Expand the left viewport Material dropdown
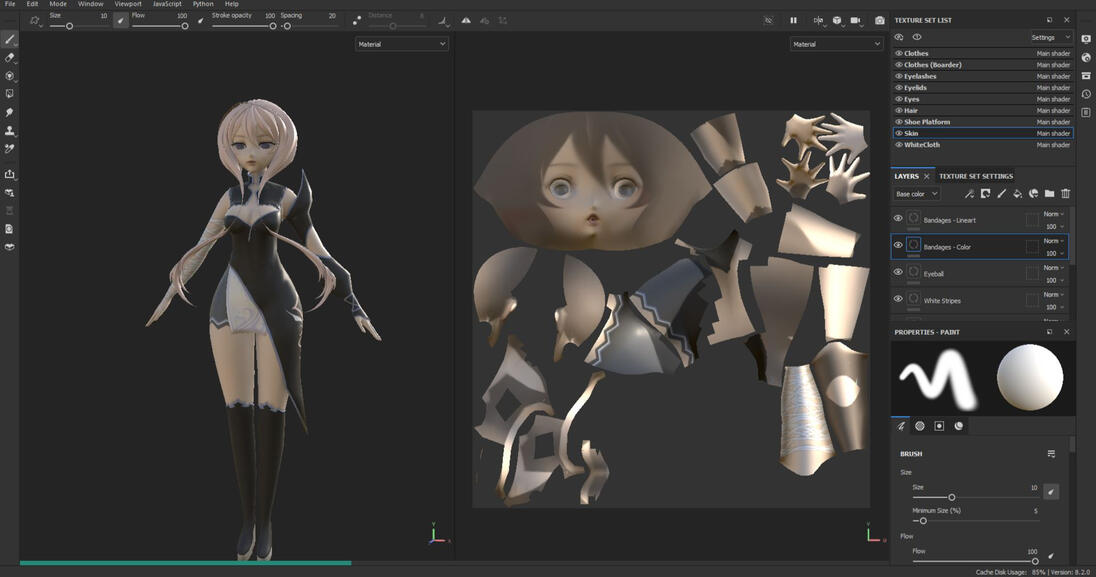This screenshot has height=577, width=1096. click(x=402, y=44)
